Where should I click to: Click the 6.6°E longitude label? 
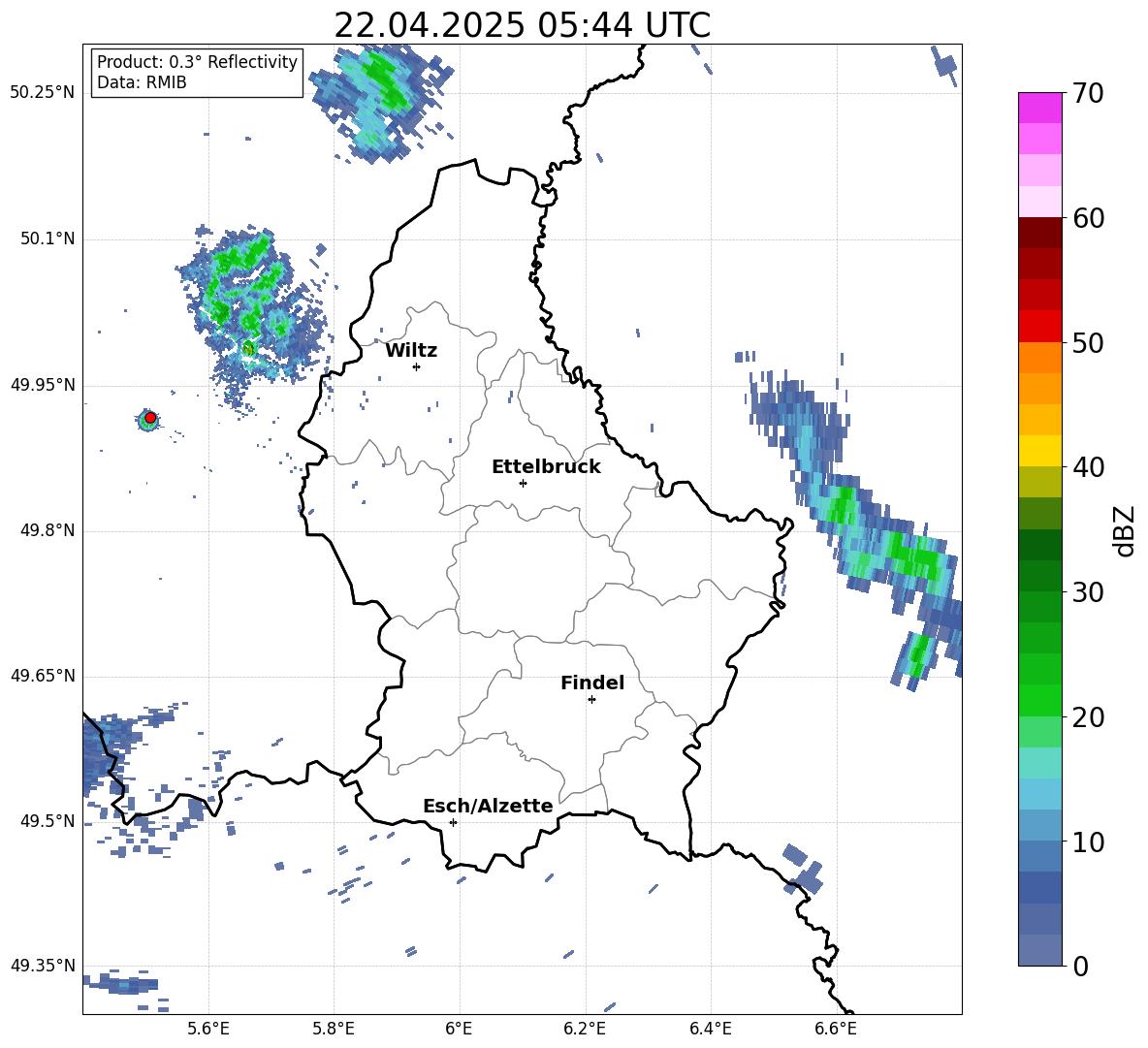click(836, 1029)
